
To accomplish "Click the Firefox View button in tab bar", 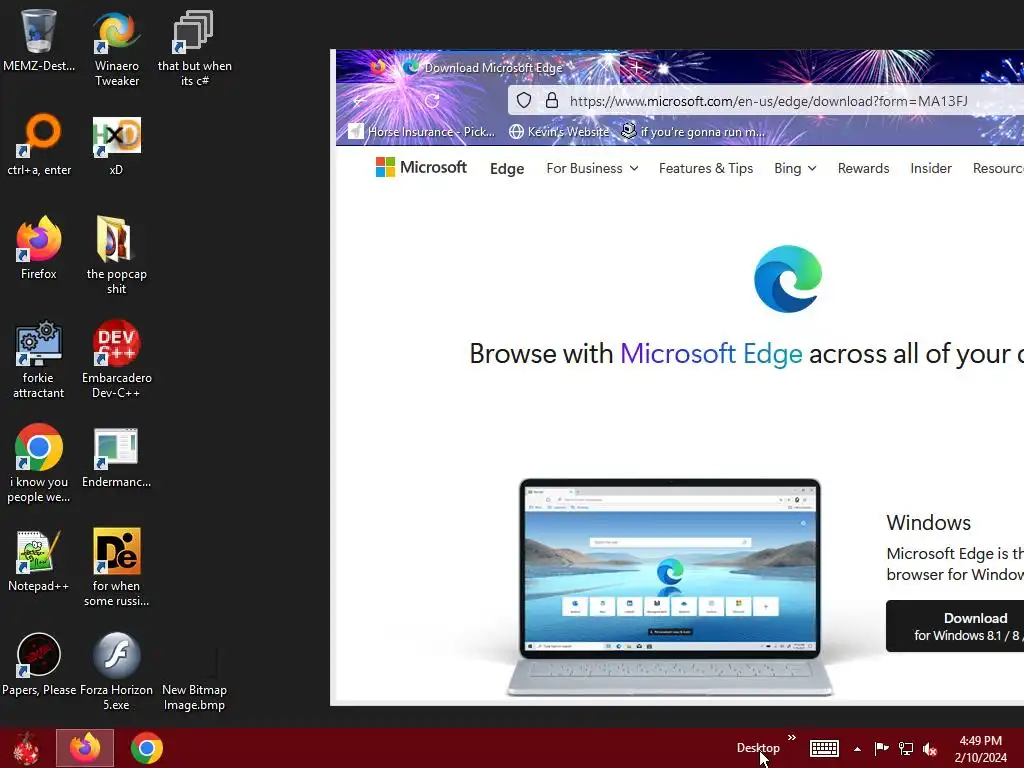I will point(377,67).
